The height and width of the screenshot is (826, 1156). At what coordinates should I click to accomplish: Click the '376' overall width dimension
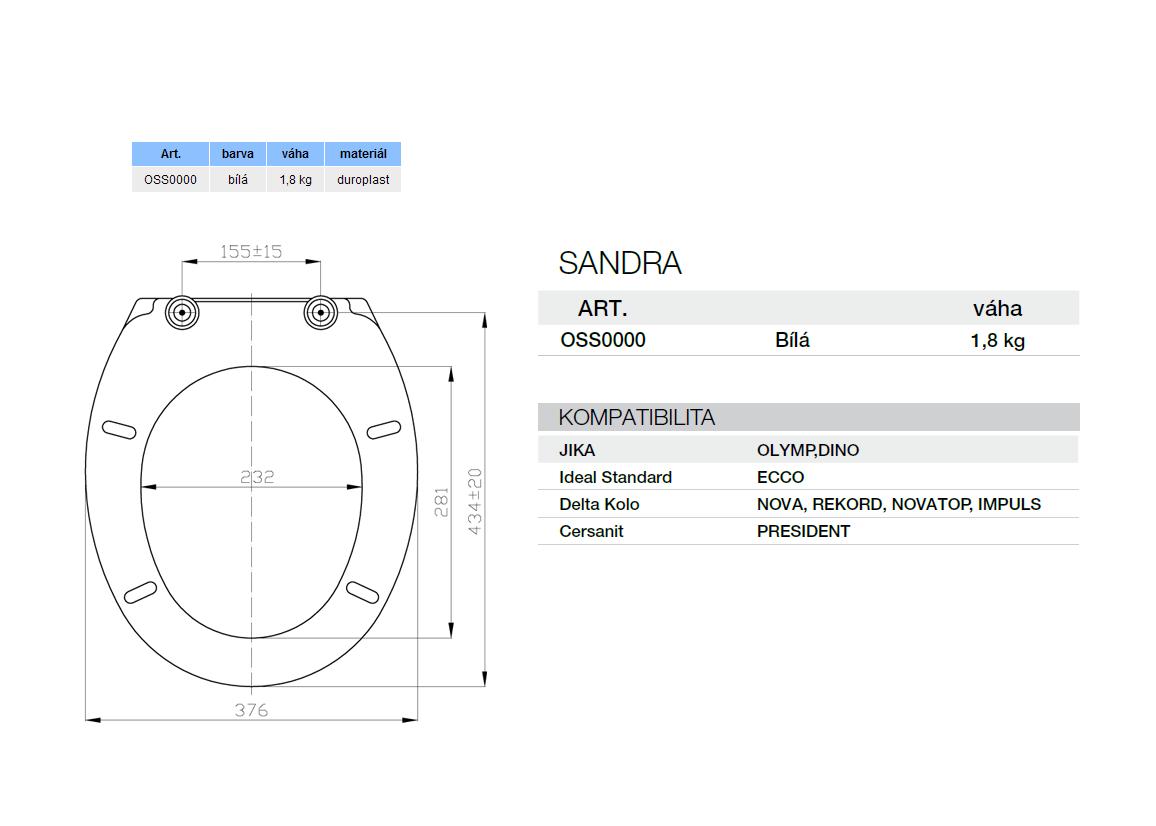[x=251, y=710]
